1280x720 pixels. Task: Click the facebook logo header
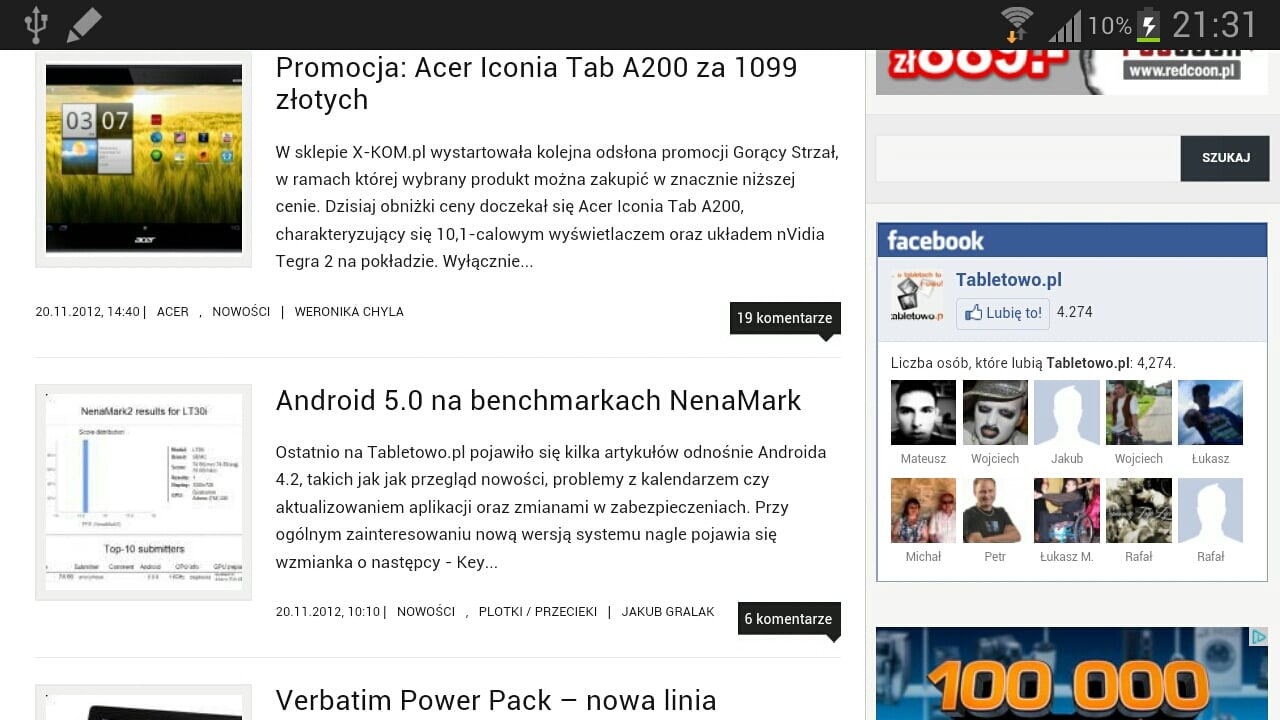[936, 240]
